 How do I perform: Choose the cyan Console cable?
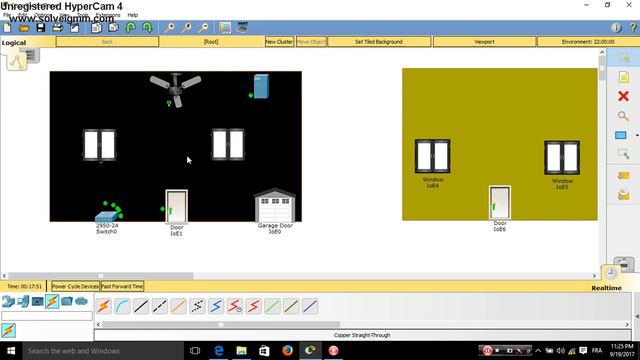coord(122,306)
